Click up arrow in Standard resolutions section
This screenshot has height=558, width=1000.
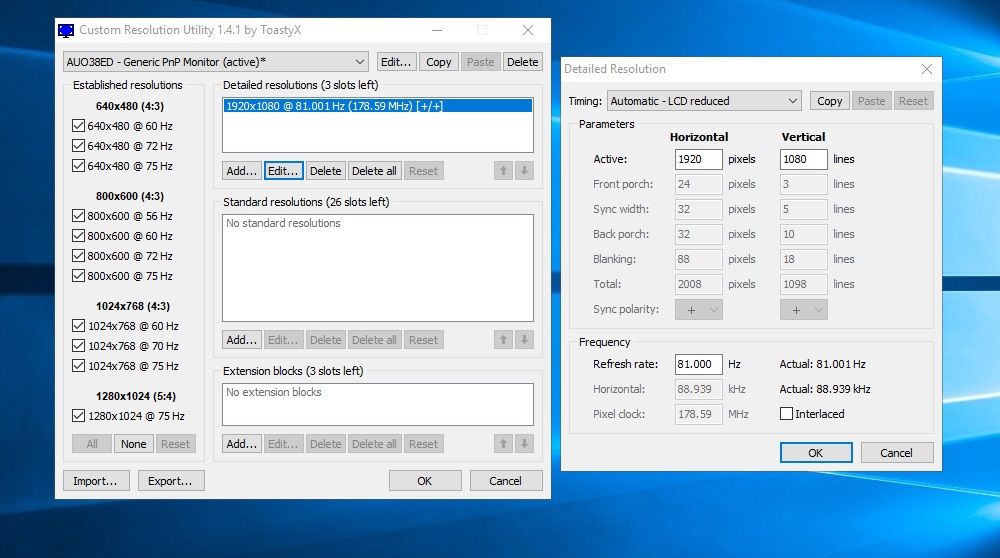[x=503, y=340]
